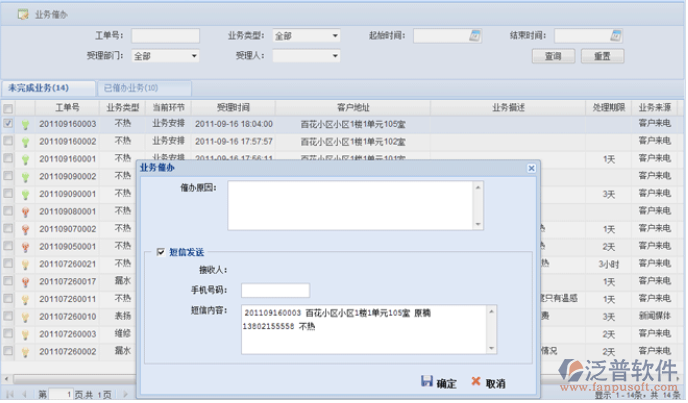Confirm with the 确定 button
Viewport: 688px width, 403px height.
tap(439, 383)
